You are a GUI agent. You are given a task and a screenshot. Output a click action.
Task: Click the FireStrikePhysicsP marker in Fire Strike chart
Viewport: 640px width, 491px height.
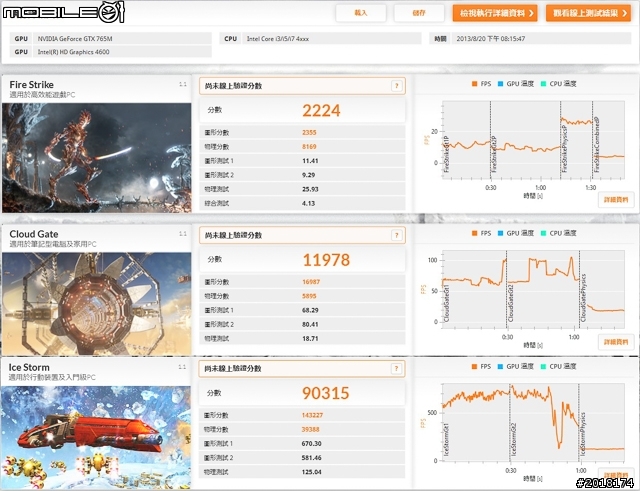click(x=565, y=148)
